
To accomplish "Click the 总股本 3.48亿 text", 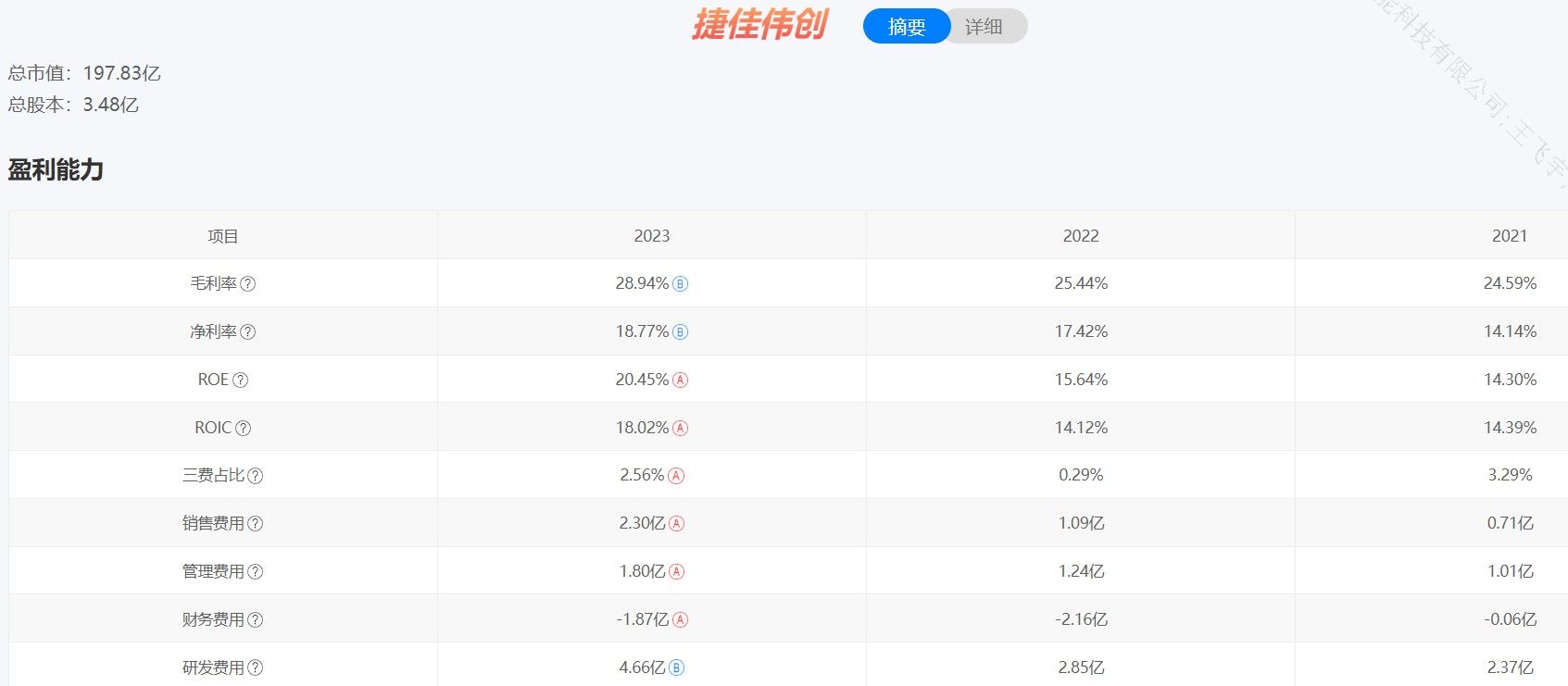I will pyautogui.click(x=73, y=105).
